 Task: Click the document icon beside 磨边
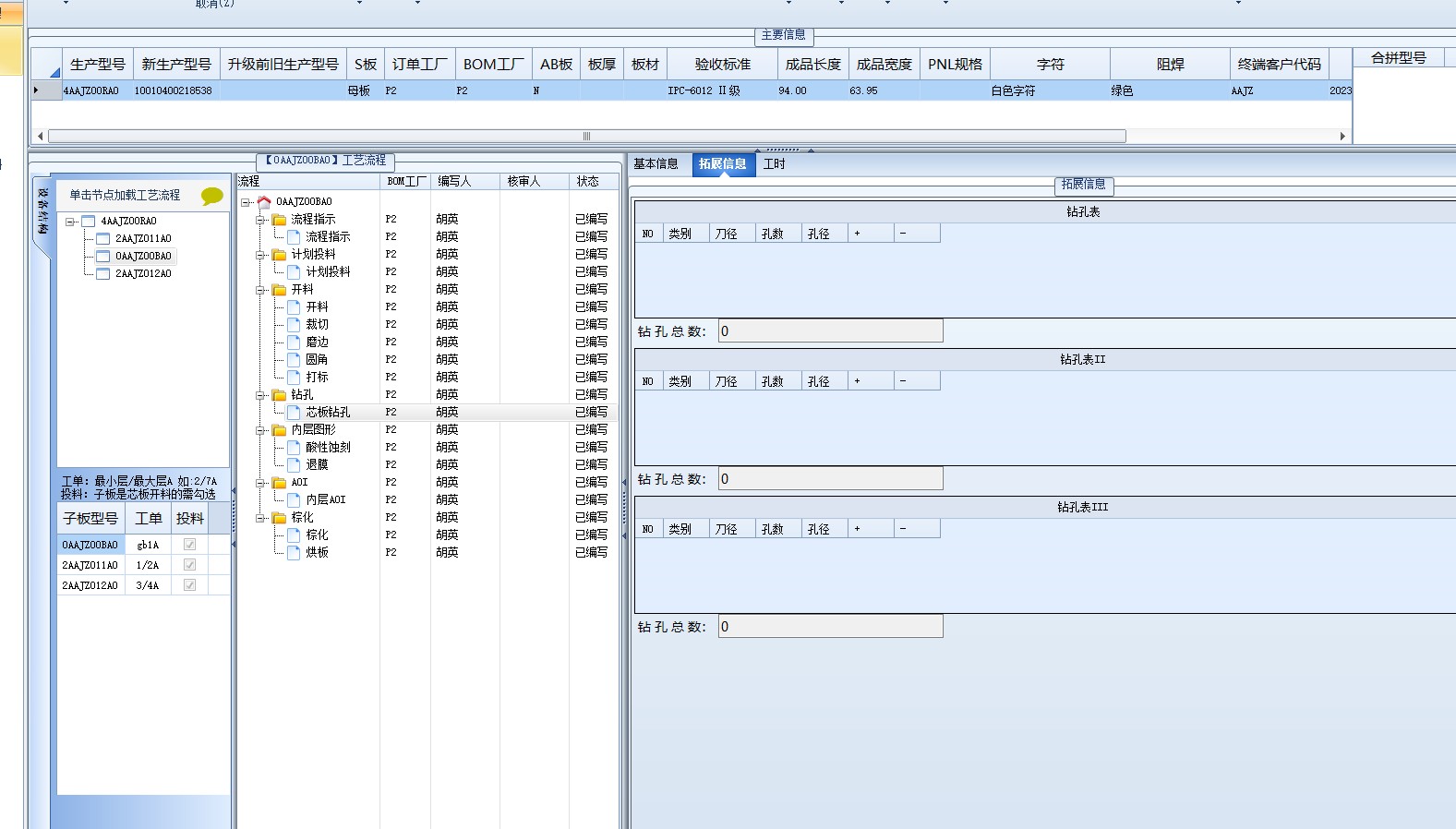tap(294, 342)
